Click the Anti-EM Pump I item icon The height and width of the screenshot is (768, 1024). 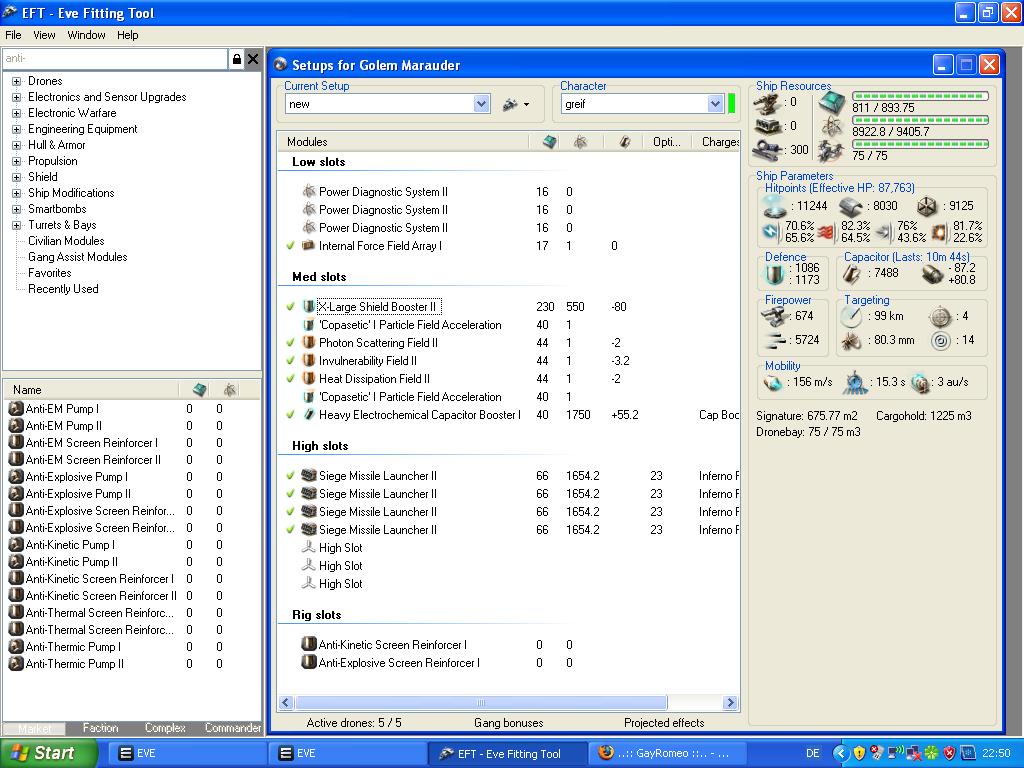tap(16, 409)
